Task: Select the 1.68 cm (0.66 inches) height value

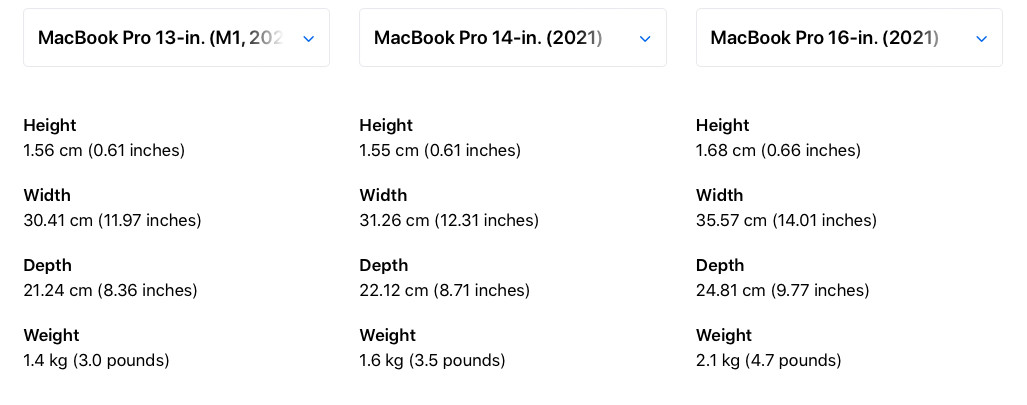Action: 778,151
